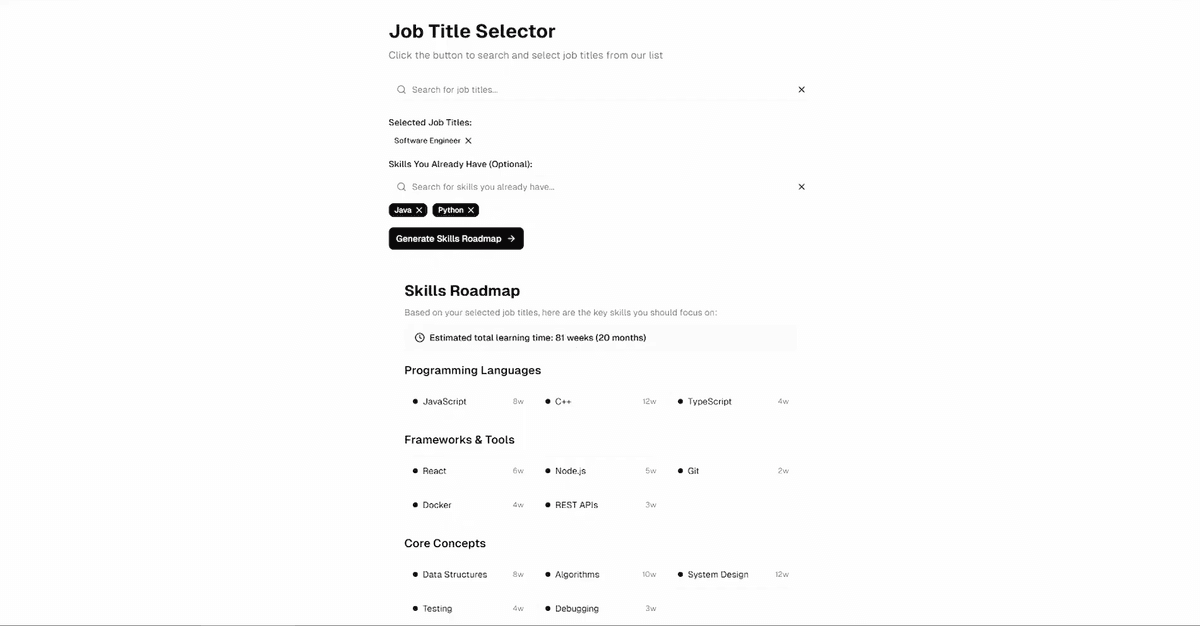The height and width of the screenshot is (626, 1200).
Task: Click the clock icon beside learning time estimate
Action: [x=419, y=337]
